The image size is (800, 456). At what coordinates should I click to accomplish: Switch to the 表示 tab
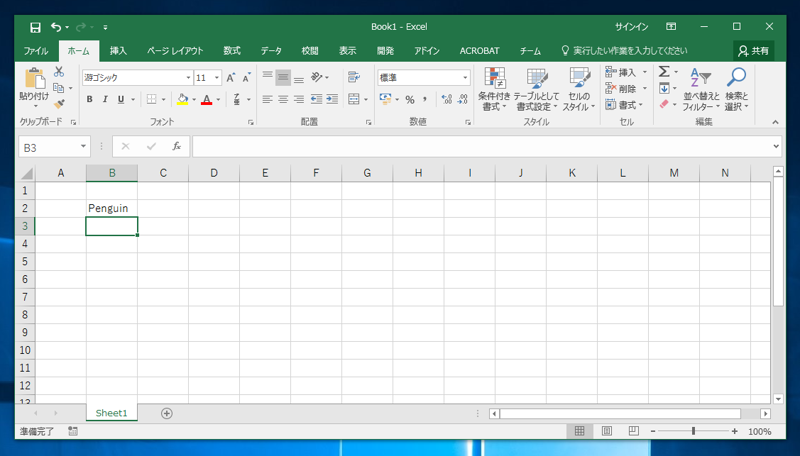[x=347, y=50]
